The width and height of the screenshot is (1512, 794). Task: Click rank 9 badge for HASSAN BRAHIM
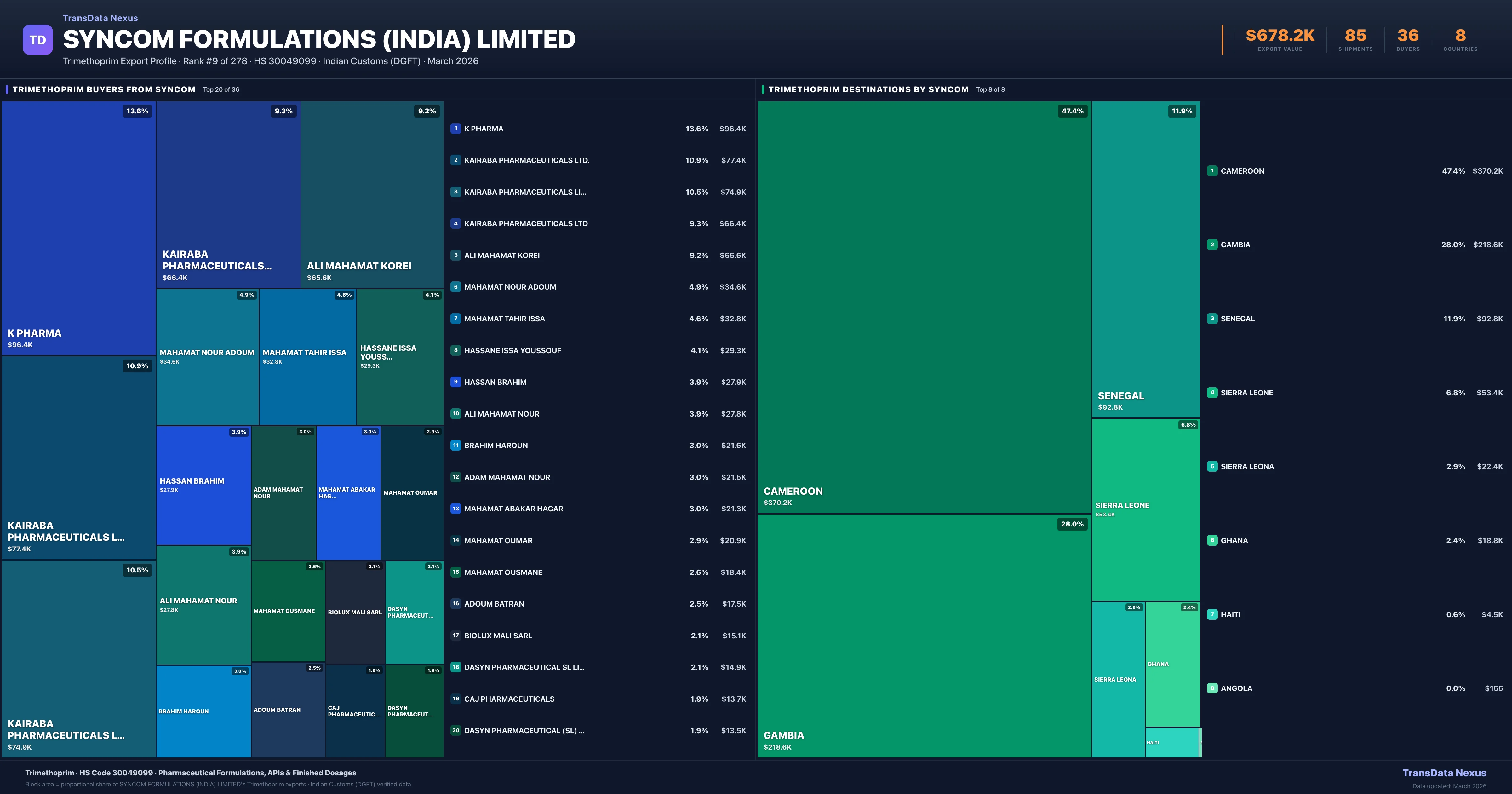click(x=455, y=382)
